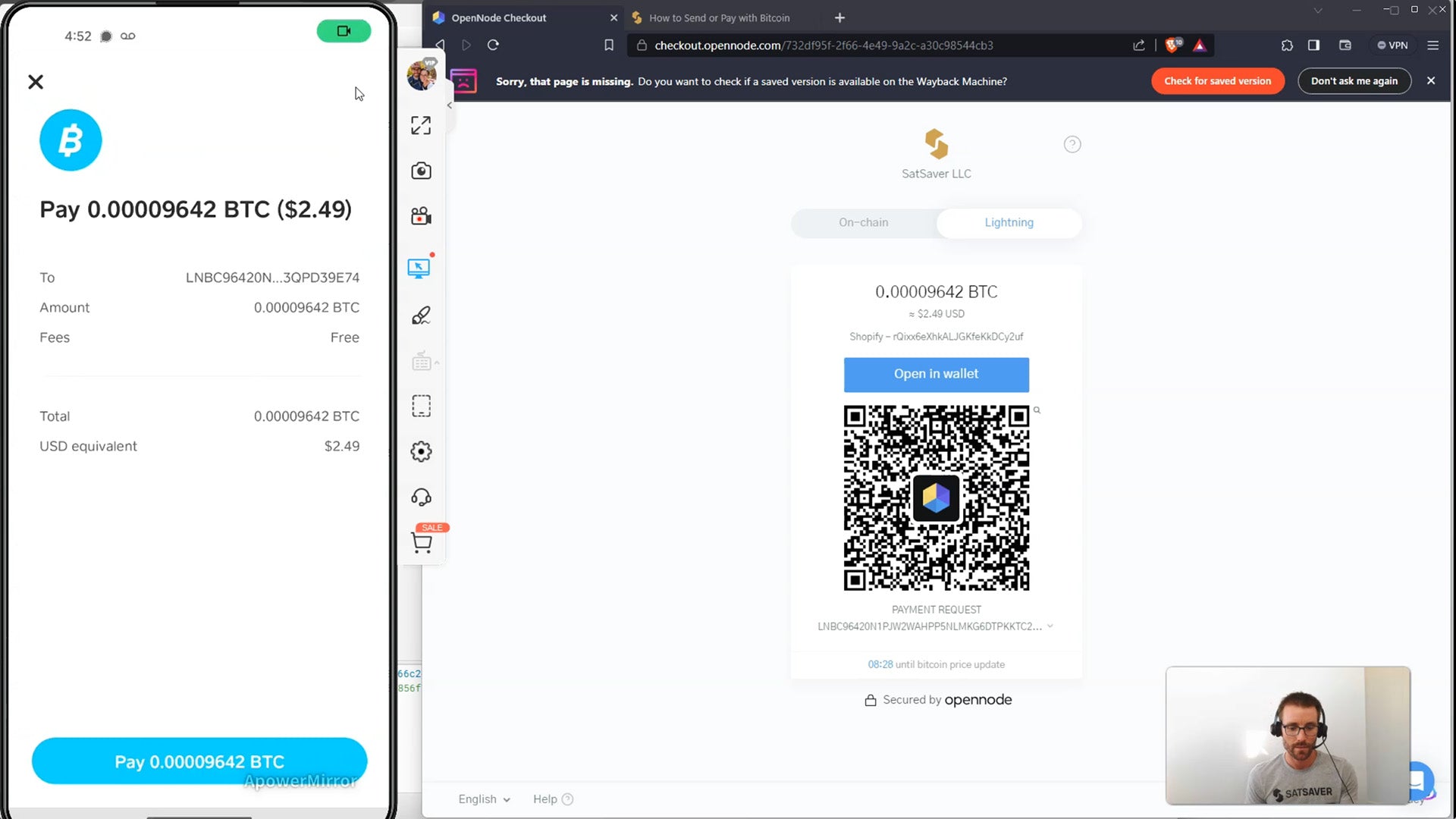Switch to How to Send or Pay with Bitcoin tab
Image resolution: width=1456 pixels, height=819 pixels.
click(x=718, y=17)
